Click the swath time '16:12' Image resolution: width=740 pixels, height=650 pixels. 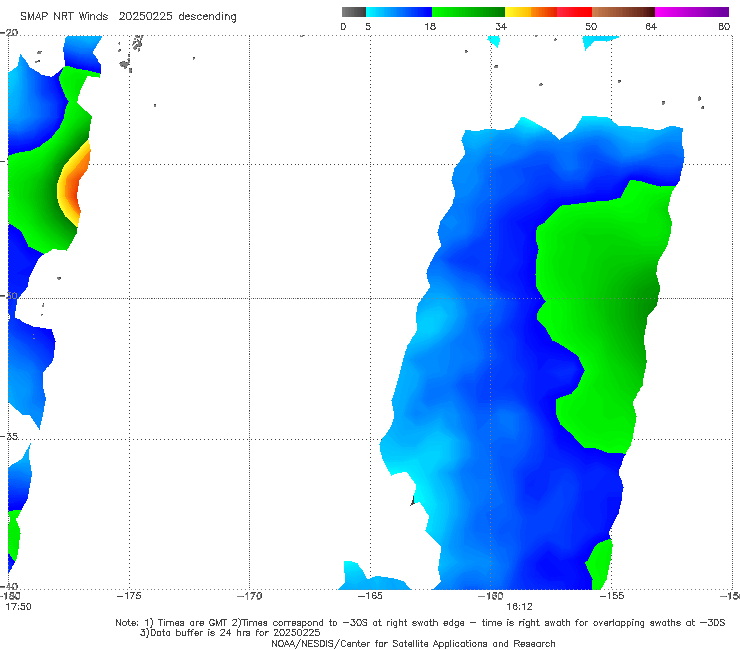pos(519,607)
